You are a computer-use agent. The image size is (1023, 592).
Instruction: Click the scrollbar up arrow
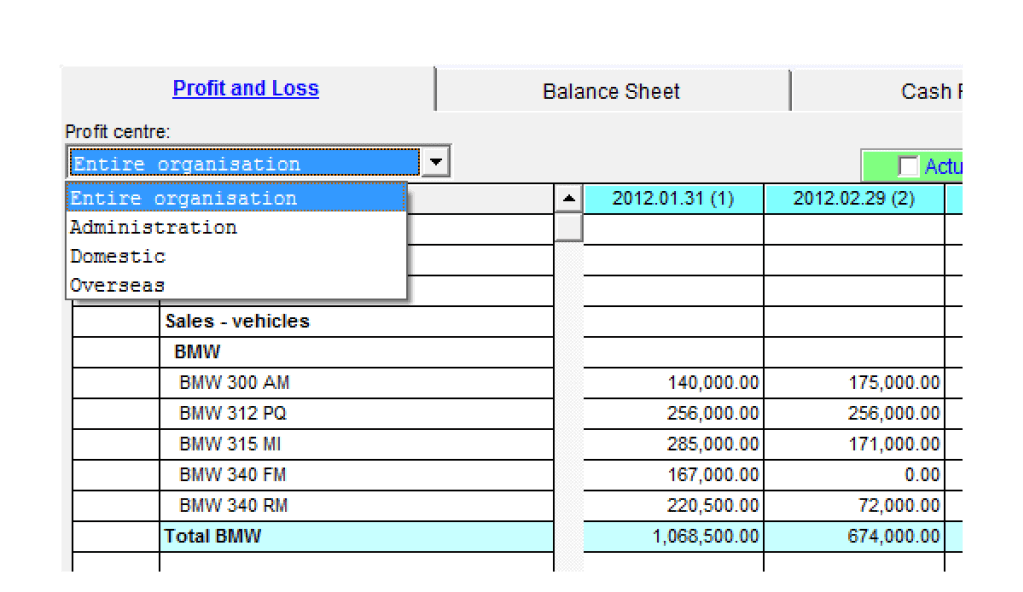click(568, 199)
